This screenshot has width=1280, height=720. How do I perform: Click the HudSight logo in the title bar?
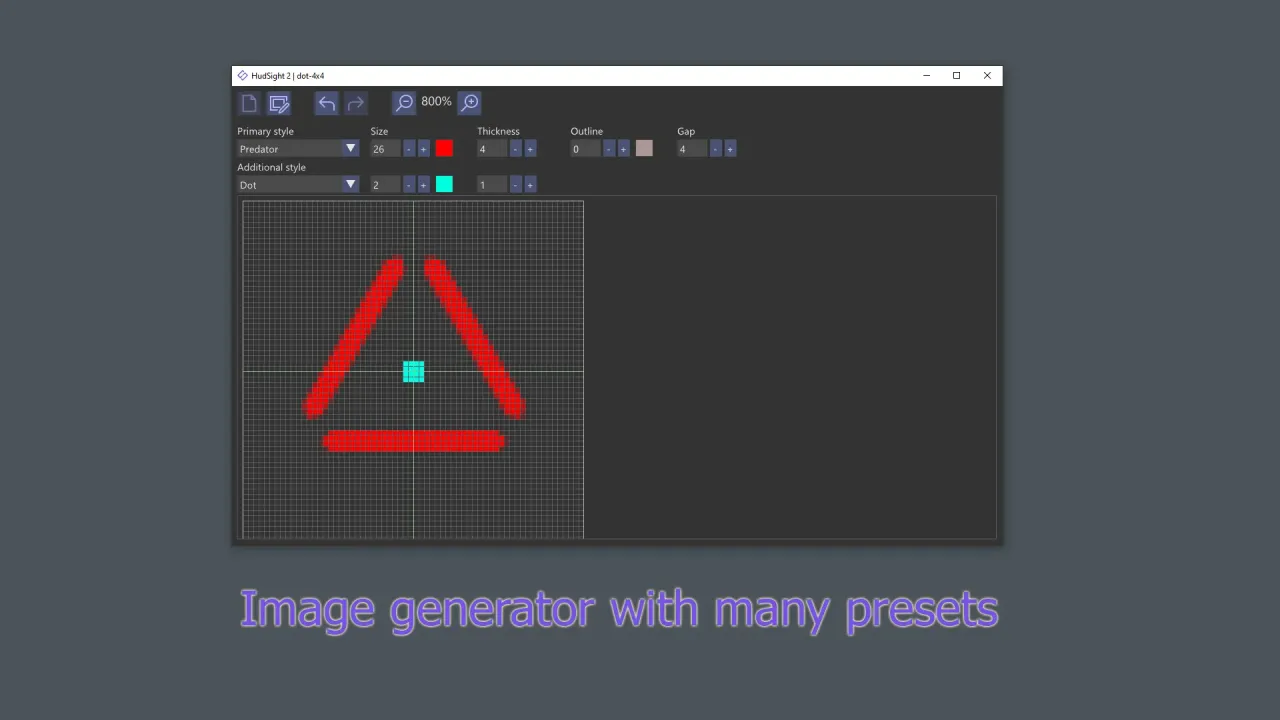tap(242, 75)
